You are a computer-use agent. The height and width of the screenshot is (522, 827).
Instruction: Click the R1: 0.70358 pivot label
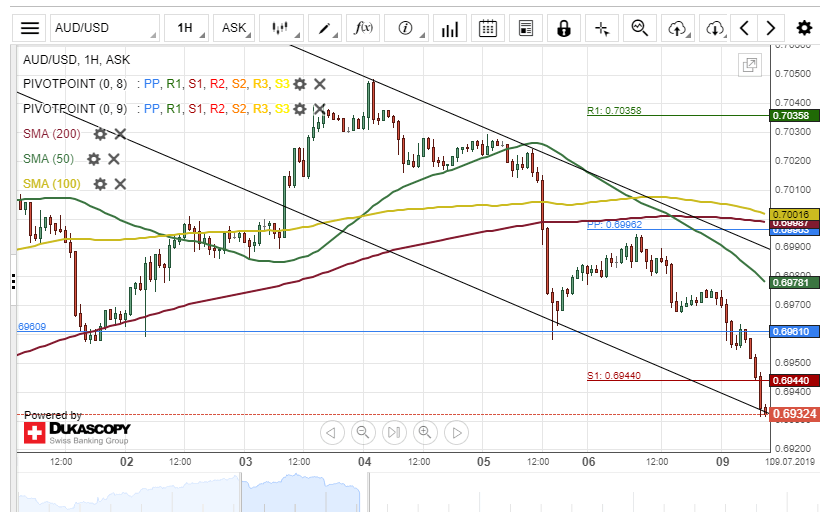point(614,111)
